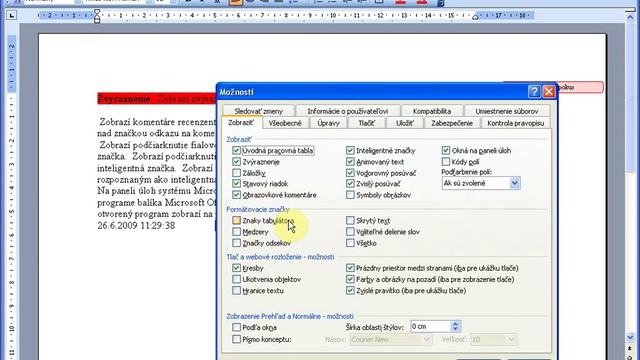This screenshot has width=640, height=360.
Task: Open the Názov font dropdown showing Courier New
Action: (391, 340)
